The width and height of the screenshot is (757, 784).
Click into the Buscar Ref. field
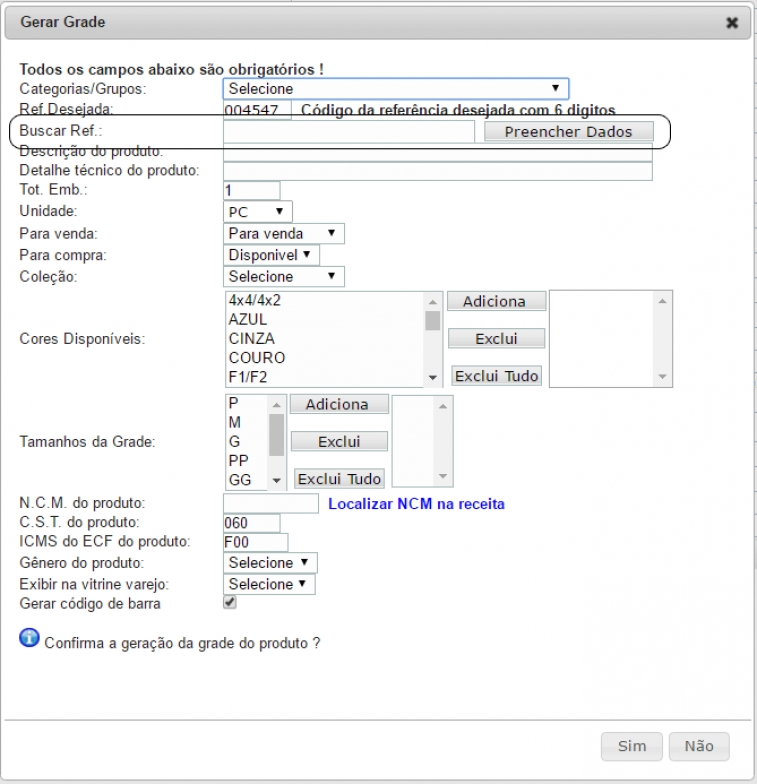[x=348, y=131]
